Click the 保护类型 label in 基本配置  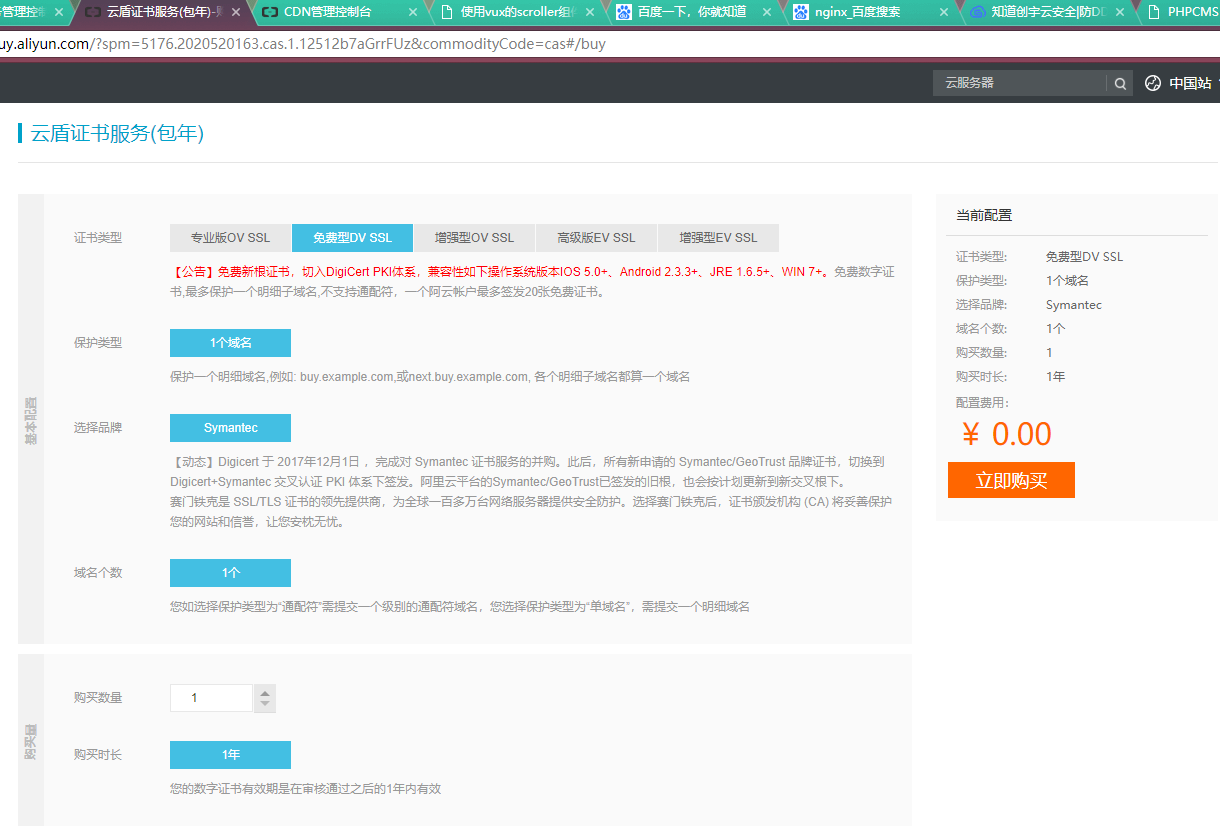point(98,343)
